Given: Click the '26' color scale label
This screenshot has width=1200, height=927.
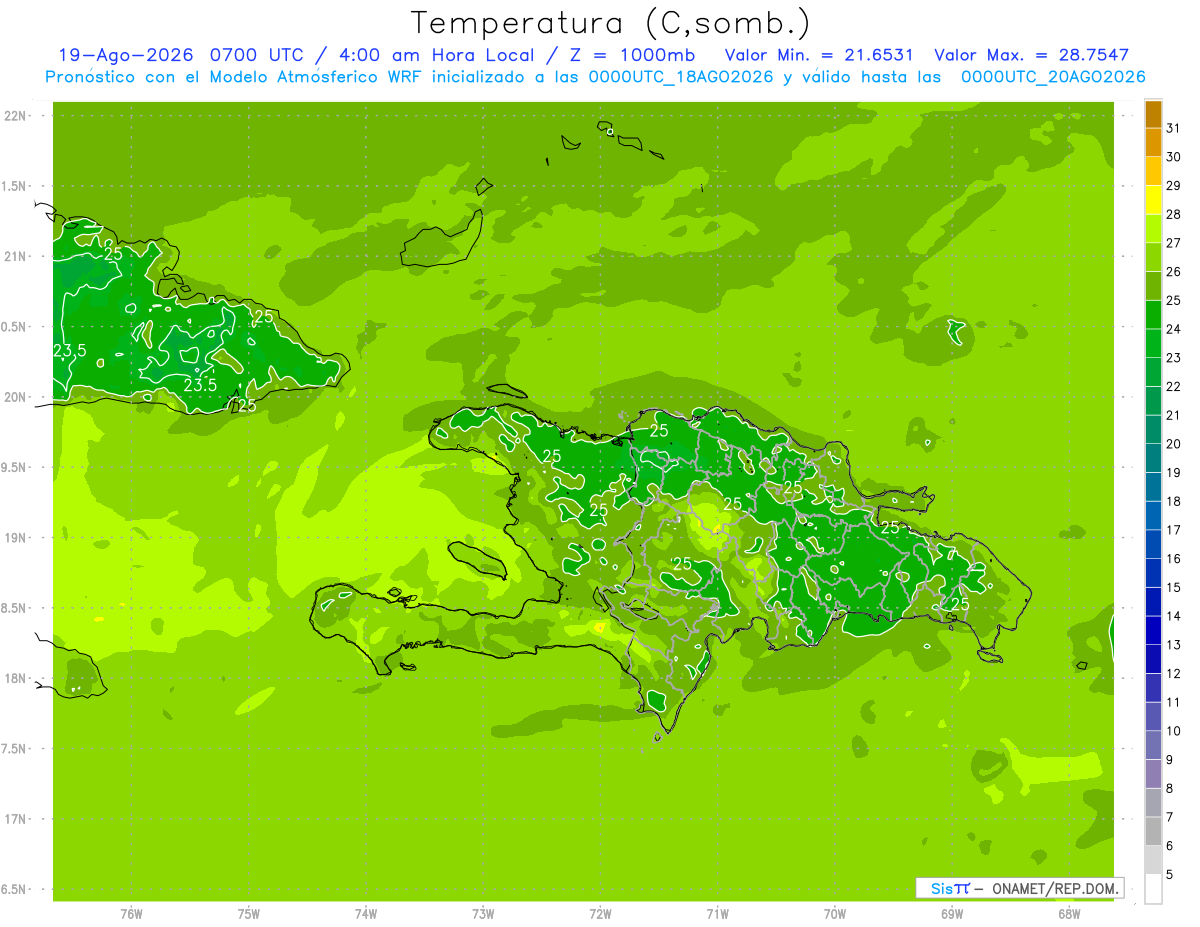Looking at the screenshot, I should 1174,272.
